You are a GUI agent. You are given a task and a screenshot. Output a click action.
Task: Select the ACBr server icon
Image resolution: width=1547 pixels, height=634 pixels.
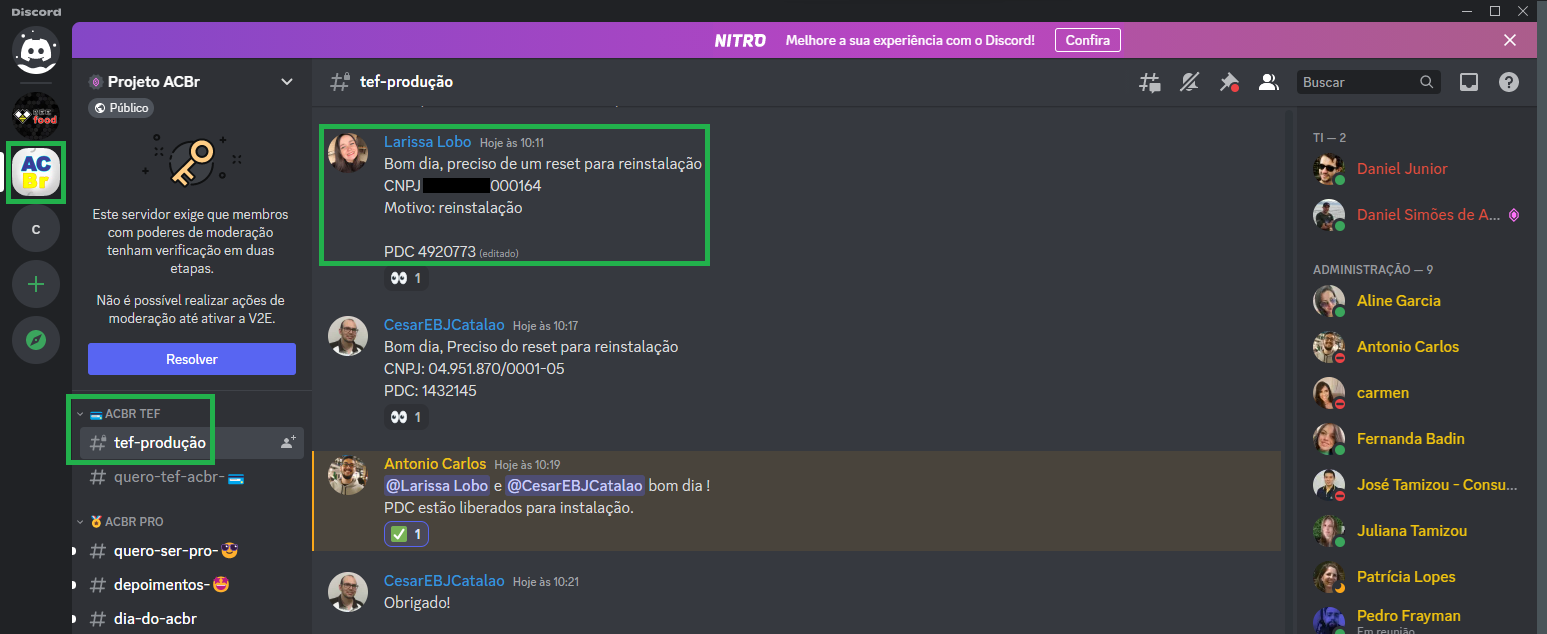36,173
